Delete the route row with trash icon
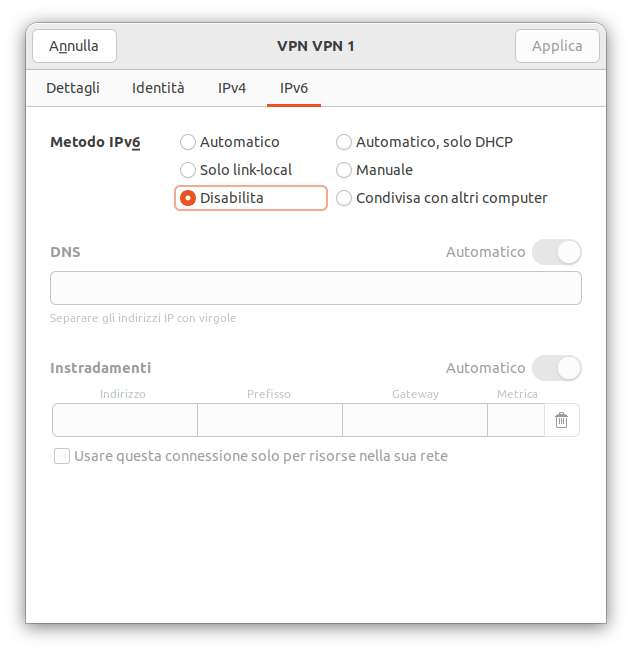Viewport: 632px width, 652px height. point(561,420)
